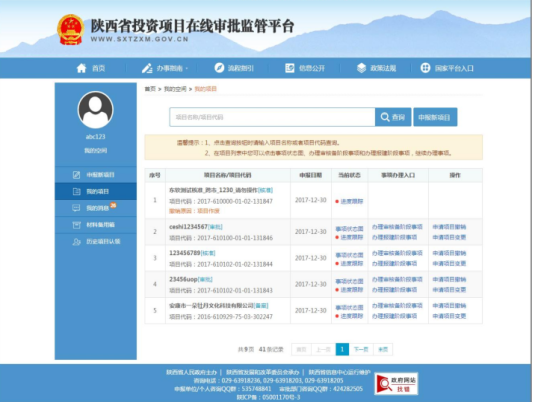
Task: Click 申请项目撤销 for project 123456789
Action: [449, 253]
